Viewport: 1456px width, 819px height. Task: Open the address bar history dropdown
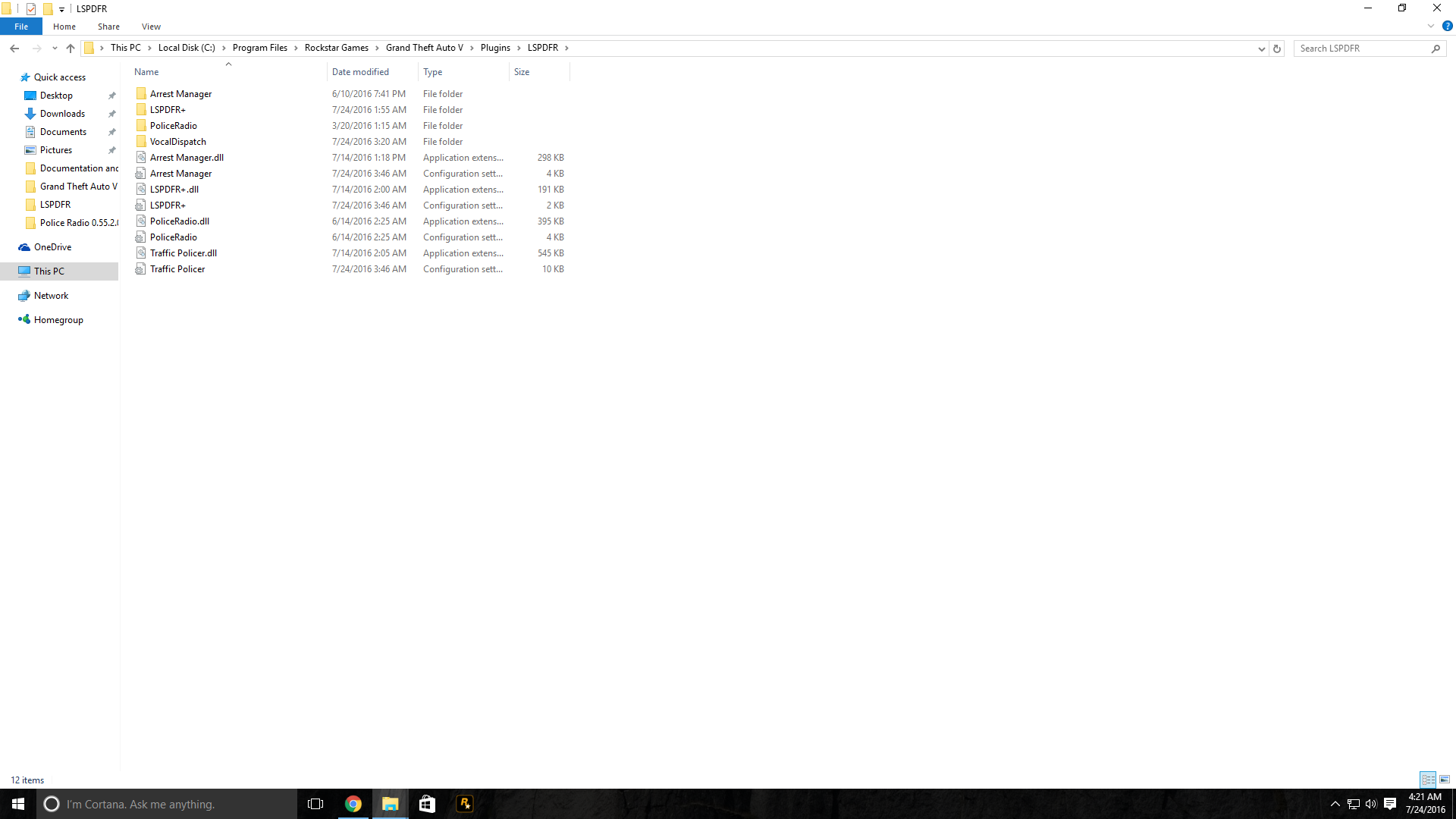click(x=1261, y=49)
